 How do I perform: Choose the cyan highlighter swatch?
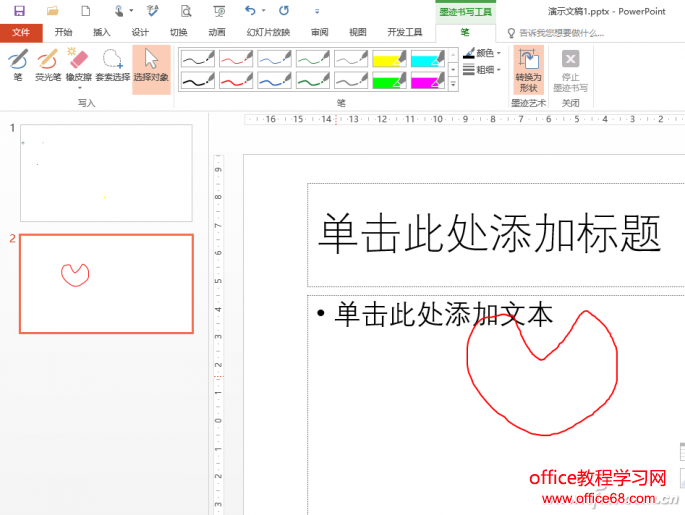point(428,59)
